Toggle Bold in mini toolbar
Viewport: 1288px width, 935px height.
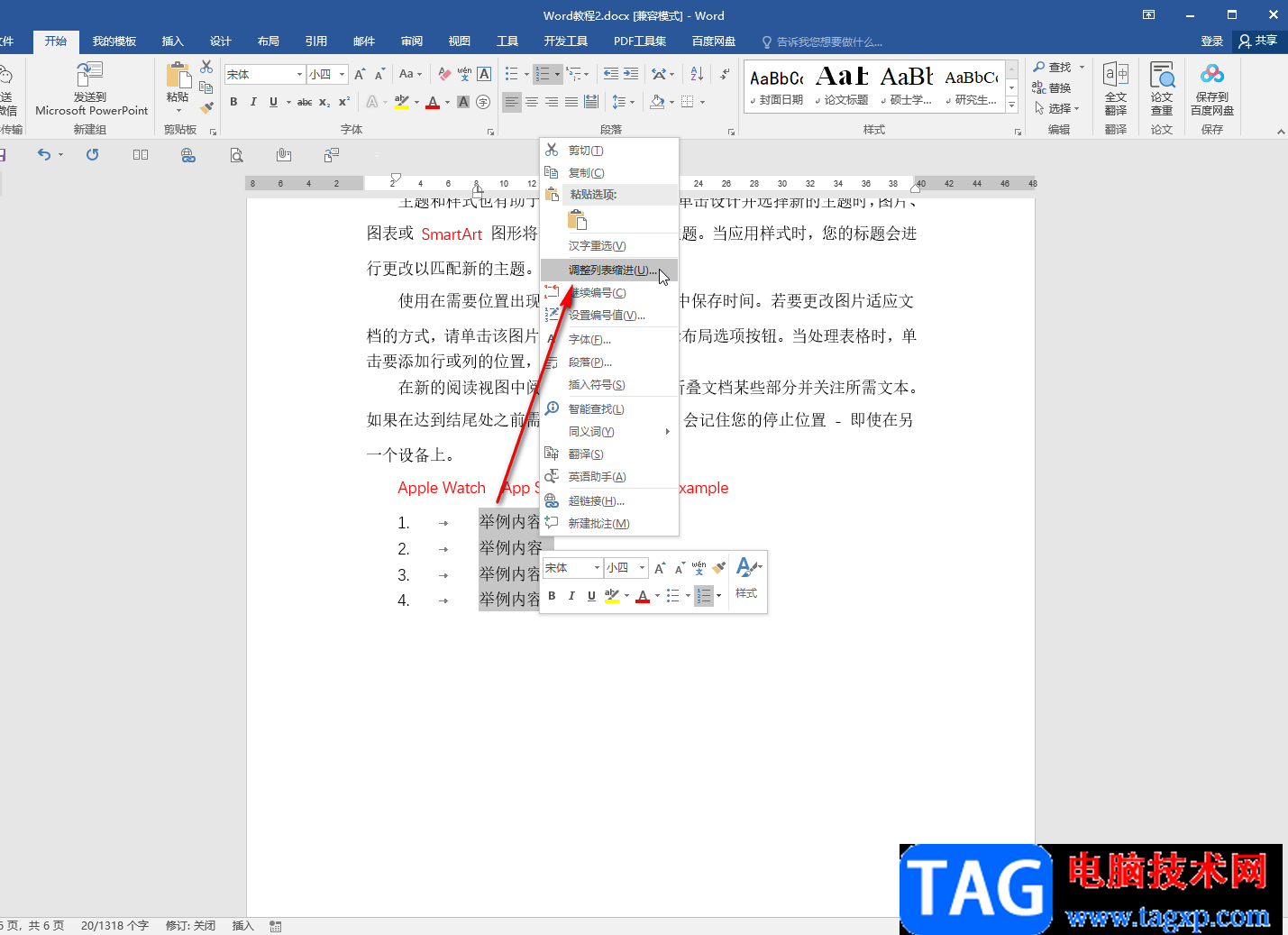click(x=552, y=596)
